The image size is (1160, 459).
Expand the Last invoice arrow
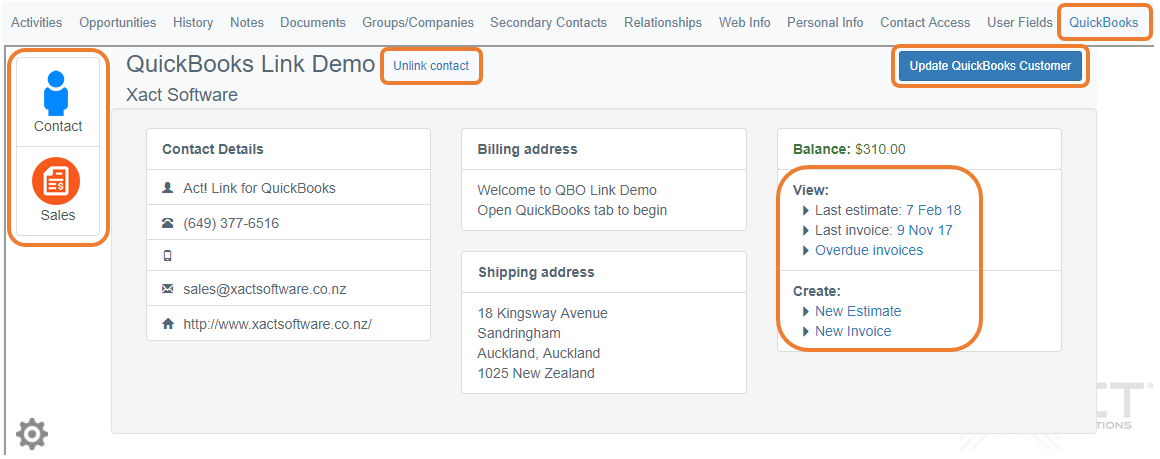806,230
